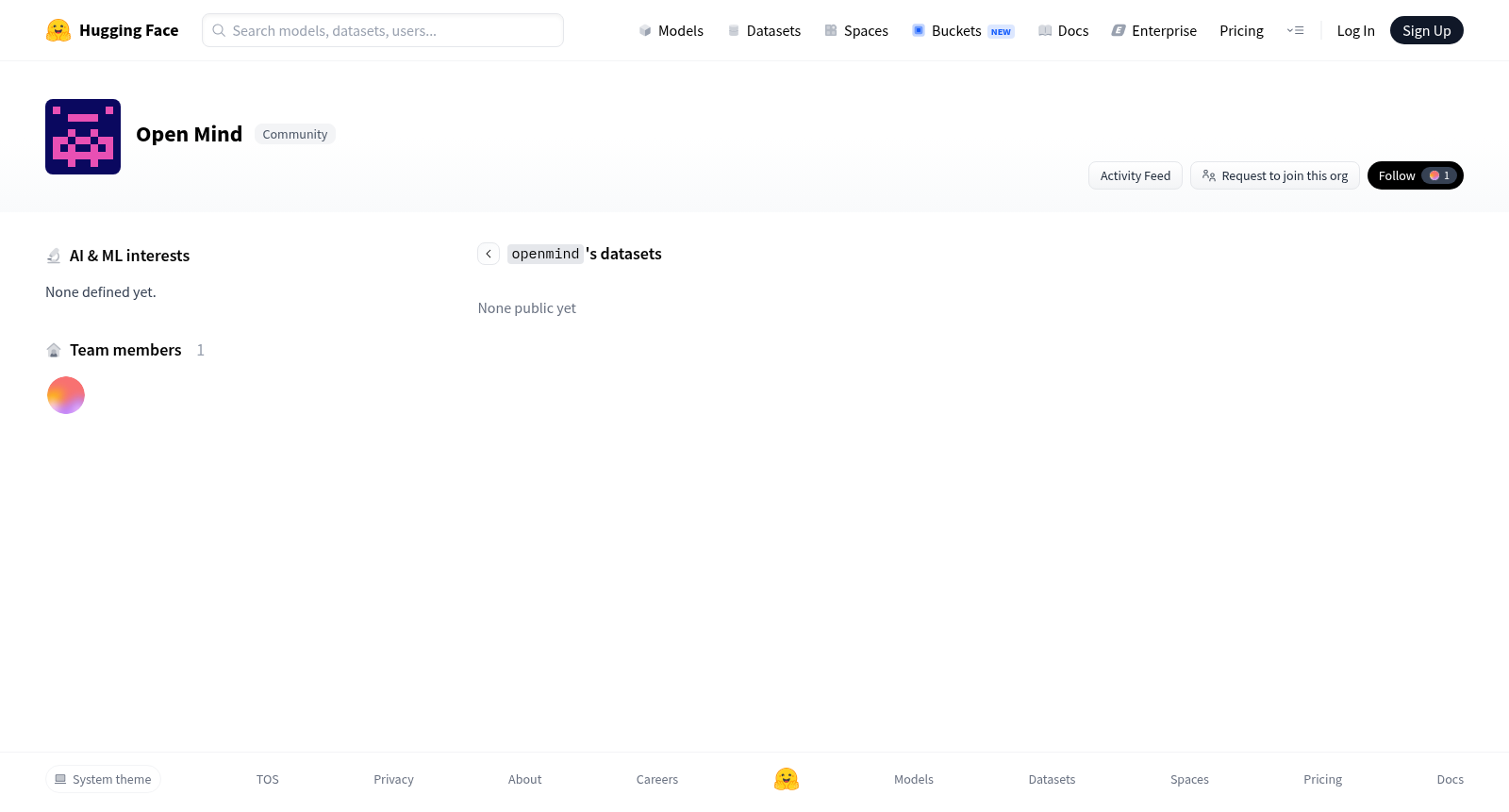Click the monitor icon in System theme button
1509x812 pixels.
(60, 779)
